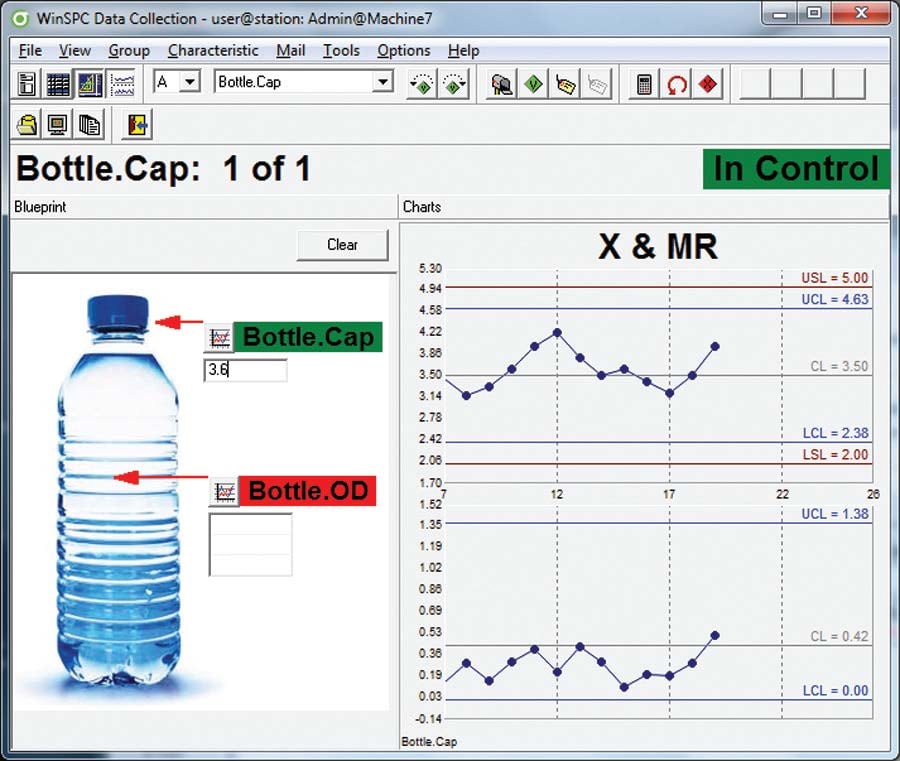Switch to the spreadsheet grid view icon
The width and height of the screenshot is (900, 761).
[58, 84]
